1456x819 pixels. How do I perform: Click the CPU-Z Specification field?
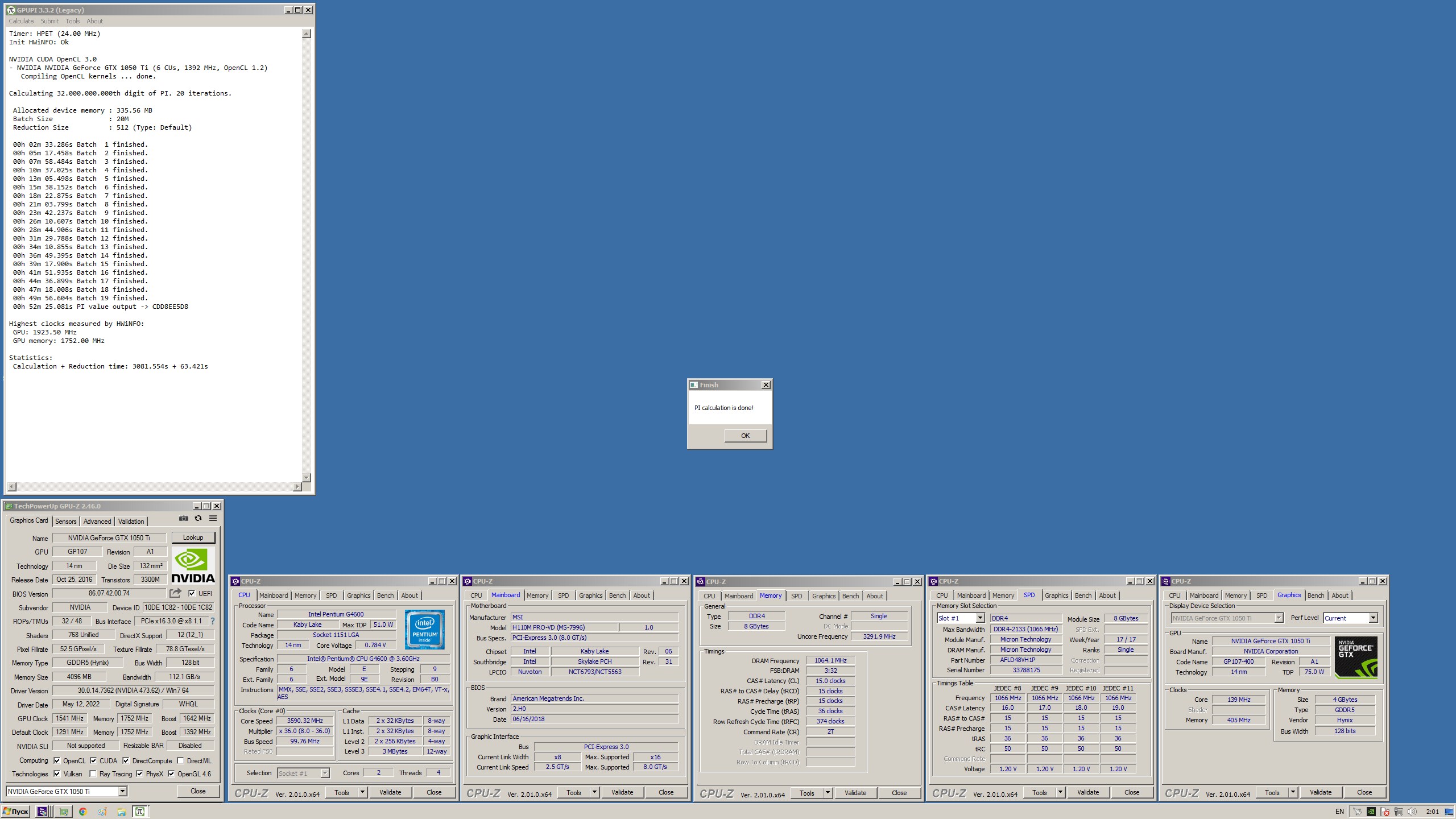pos(363,659)
